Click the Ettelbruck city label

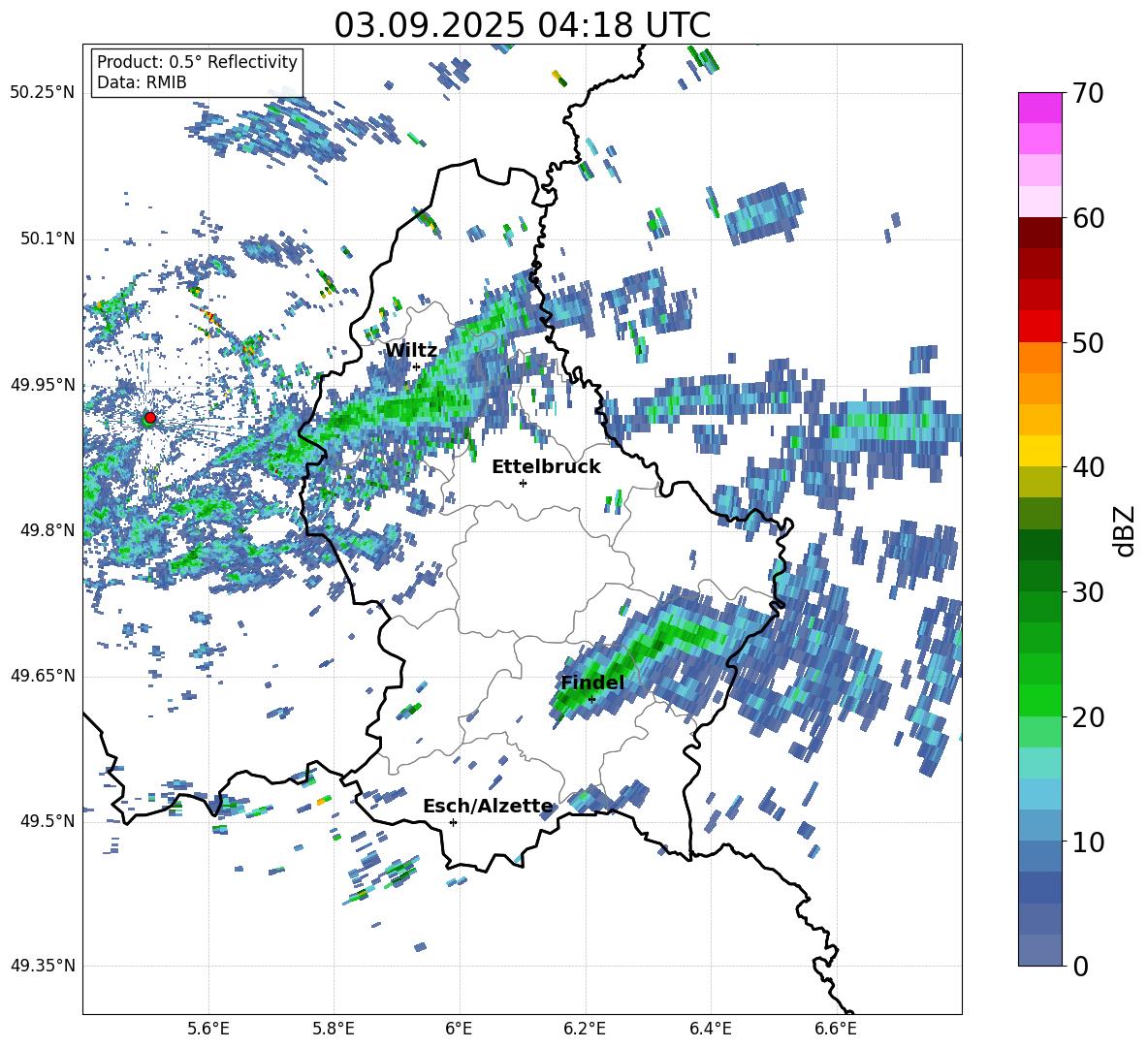(546, 466)
